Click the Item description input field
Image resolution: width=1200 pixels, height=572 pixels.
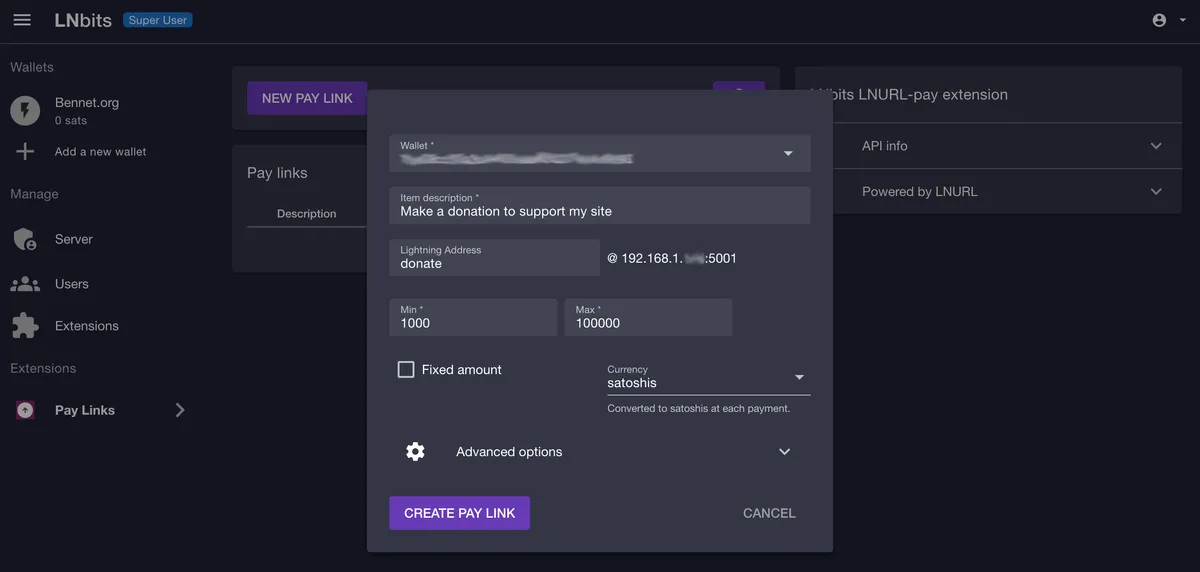pos(599,211)
